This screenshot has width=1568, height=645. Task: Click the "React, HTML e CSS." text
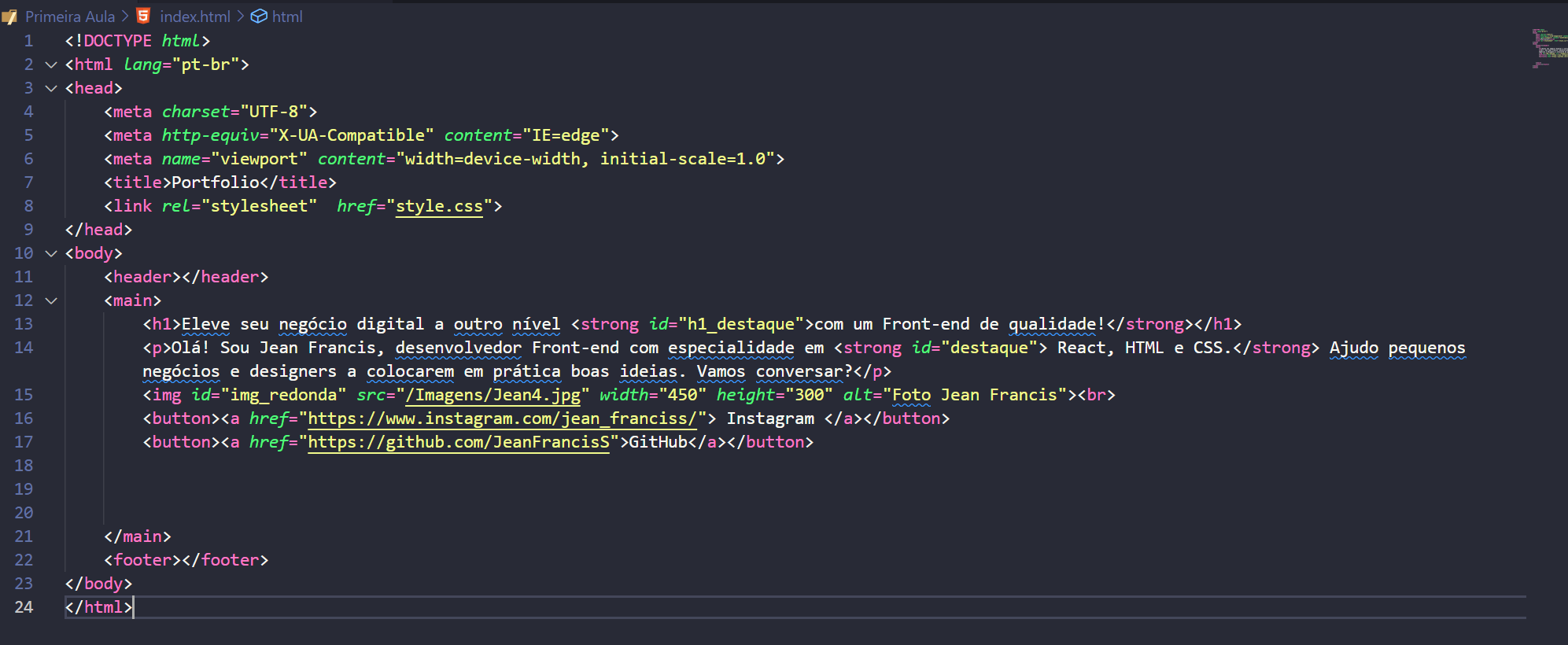(x=1144, y=348)
